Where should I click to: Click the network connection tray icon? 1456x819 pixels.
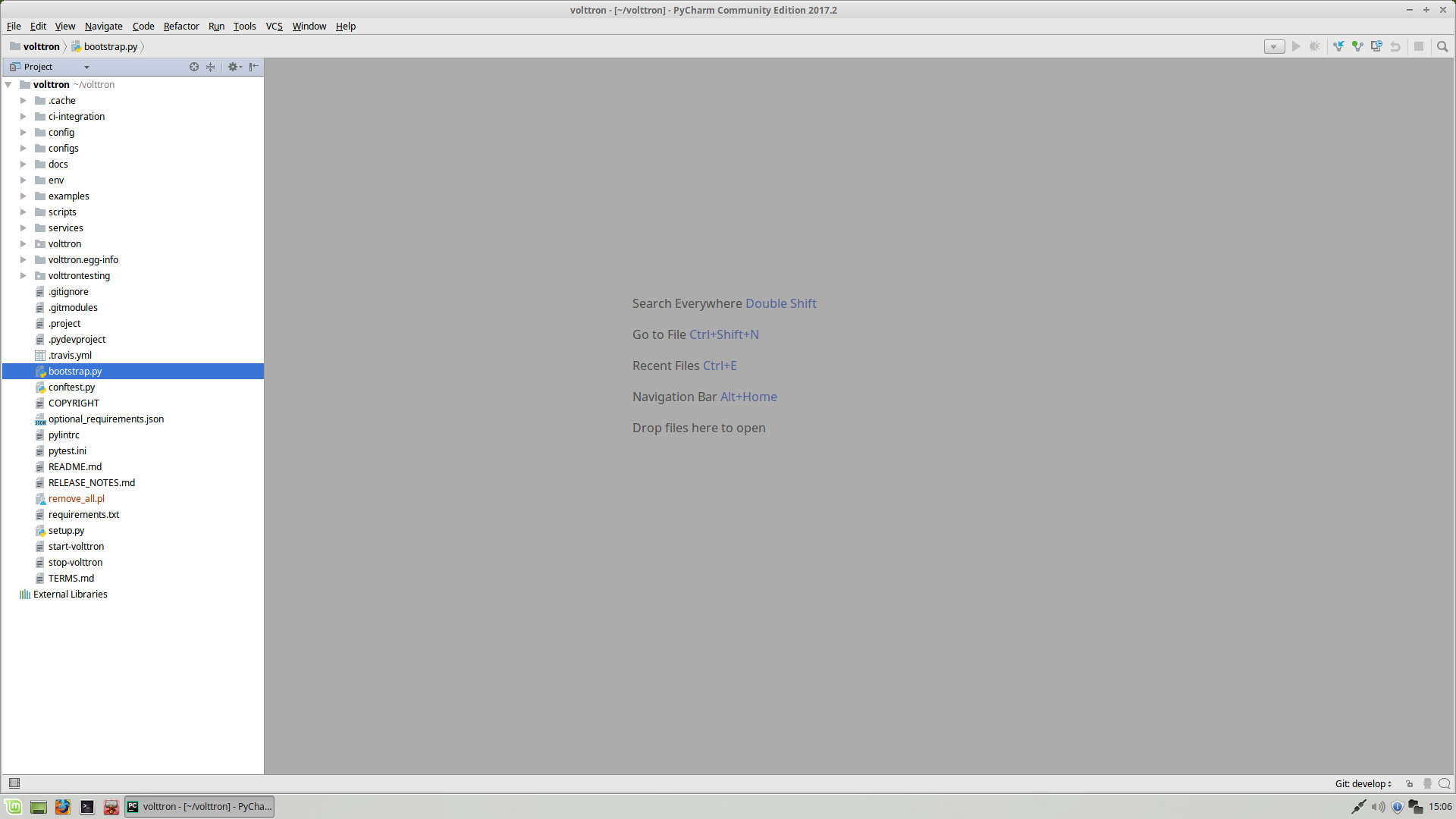tap(1359, 807)
